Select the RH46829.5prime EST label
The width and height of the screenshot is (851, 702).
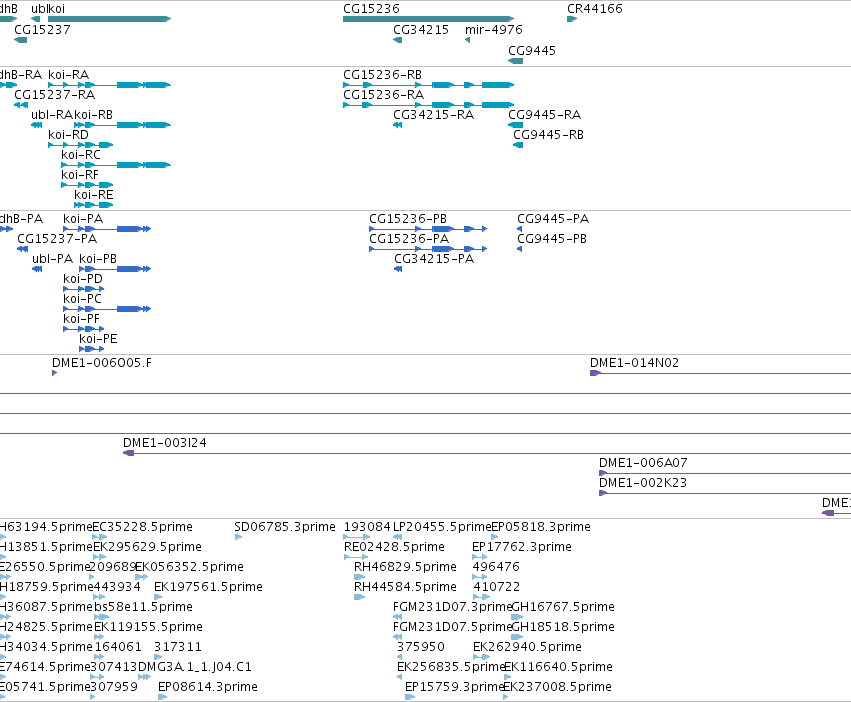[x=405, y=567]
